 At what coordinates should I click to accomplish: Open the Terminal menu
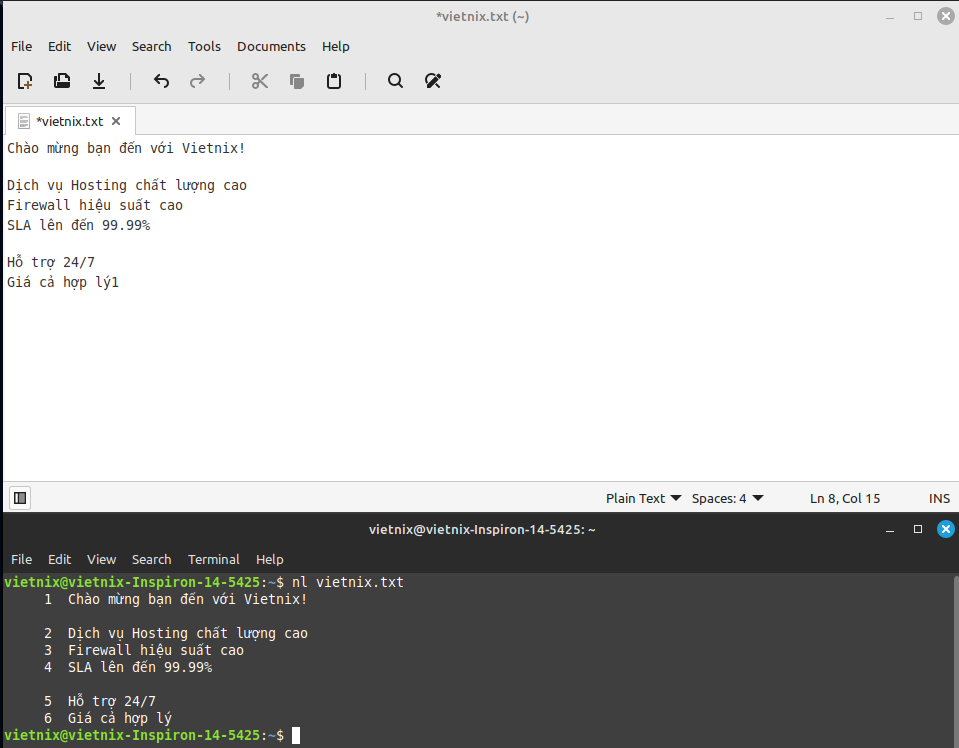(x=213, y=560)
